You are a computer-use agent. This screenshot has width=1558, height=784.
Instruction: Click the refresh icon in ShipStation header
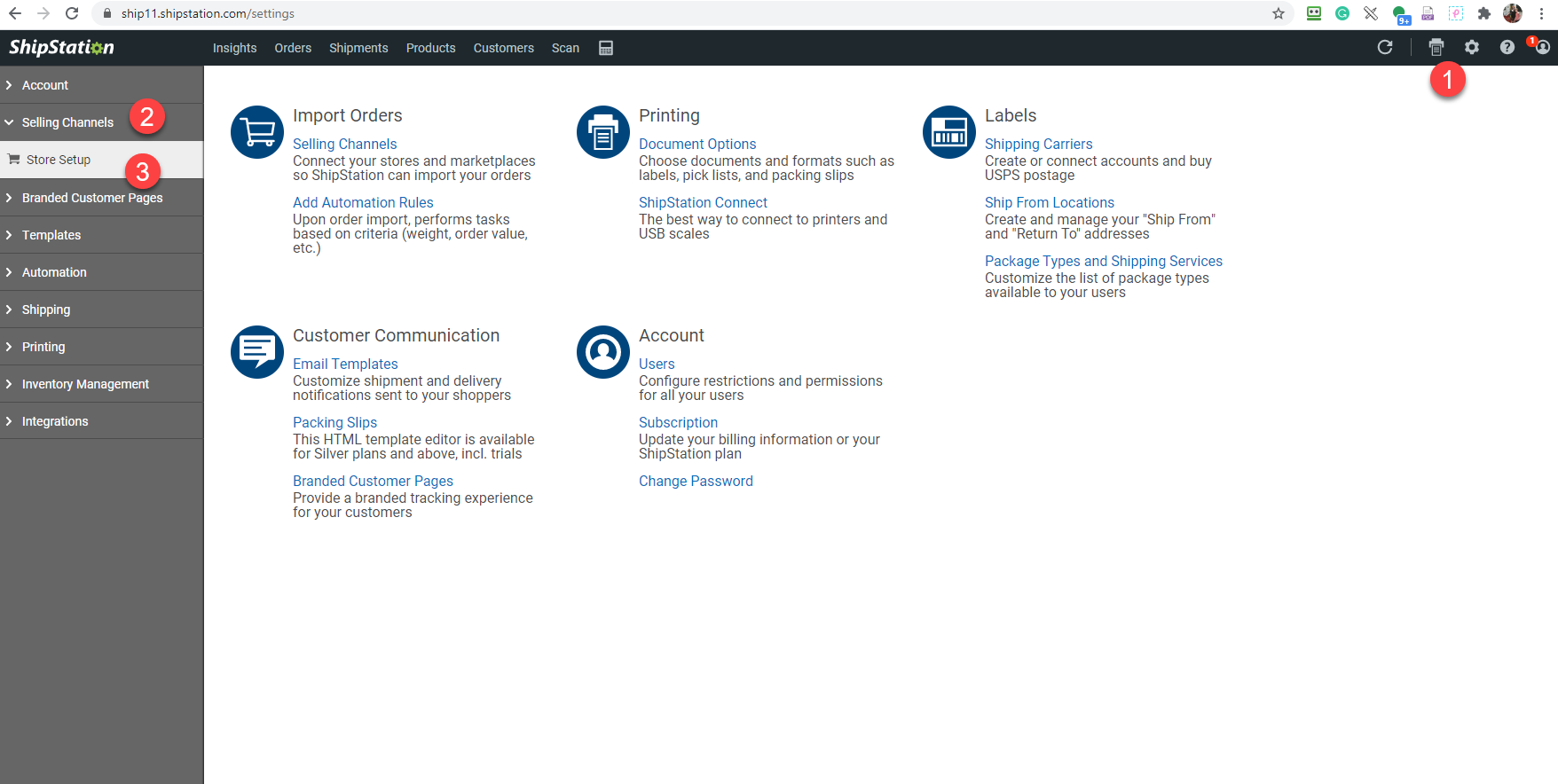(1385, 47)
